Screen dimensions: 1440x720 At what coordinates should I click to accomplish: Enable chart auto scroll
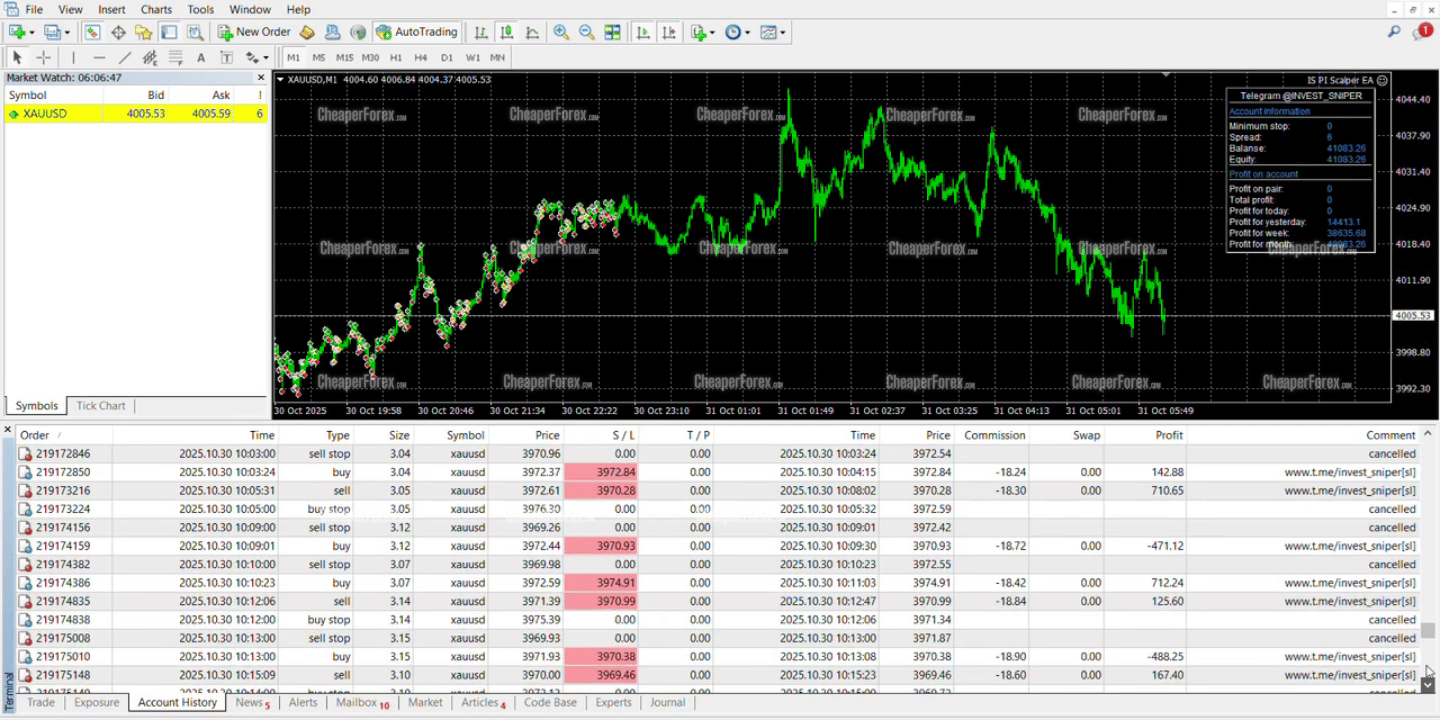(x=644, y=32)
